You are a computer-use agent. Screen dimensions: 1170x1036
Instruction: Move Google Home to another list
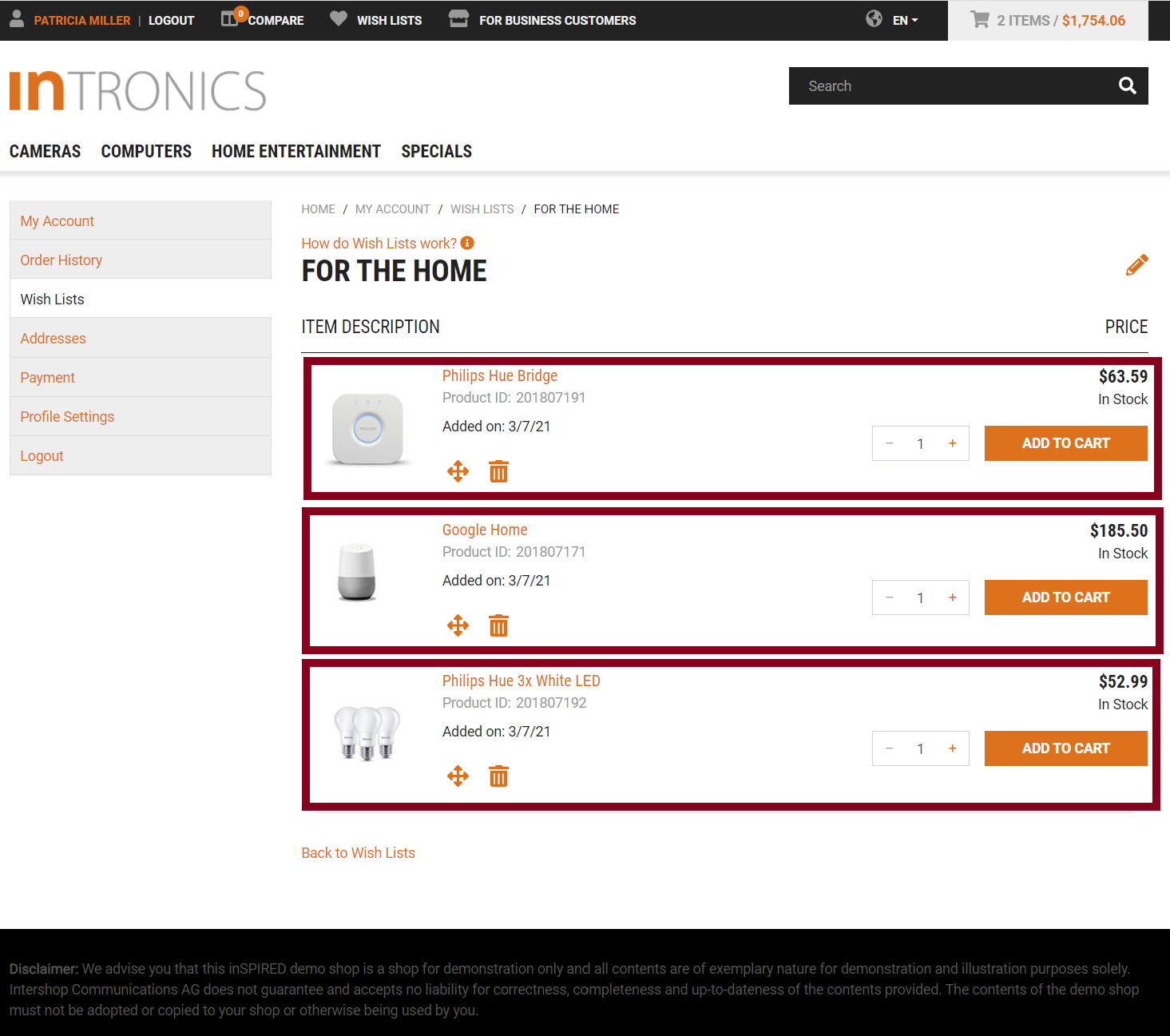[x=458, y=625]
